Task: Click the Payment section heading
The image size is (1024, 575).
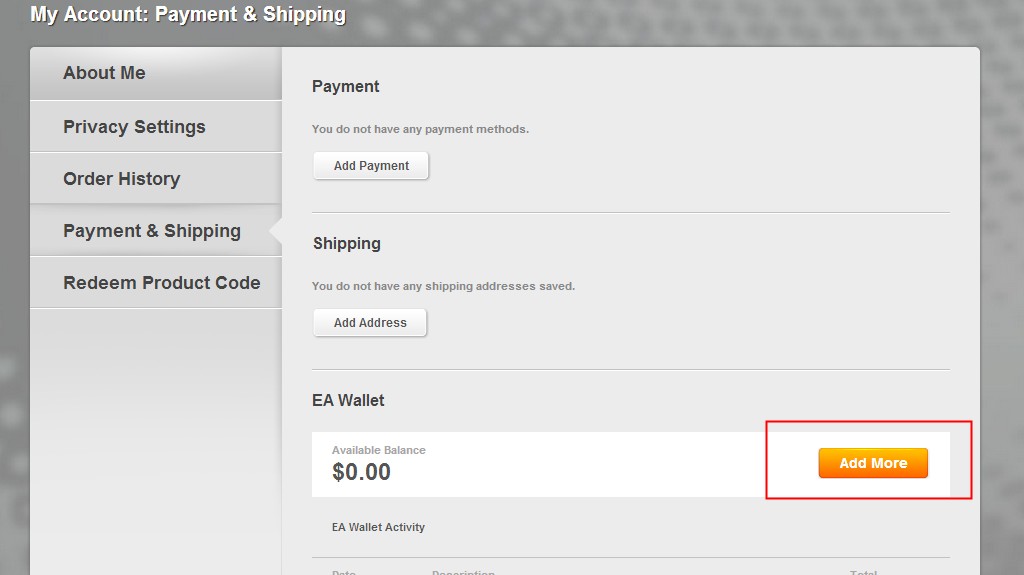Action: tap(345, 87)
